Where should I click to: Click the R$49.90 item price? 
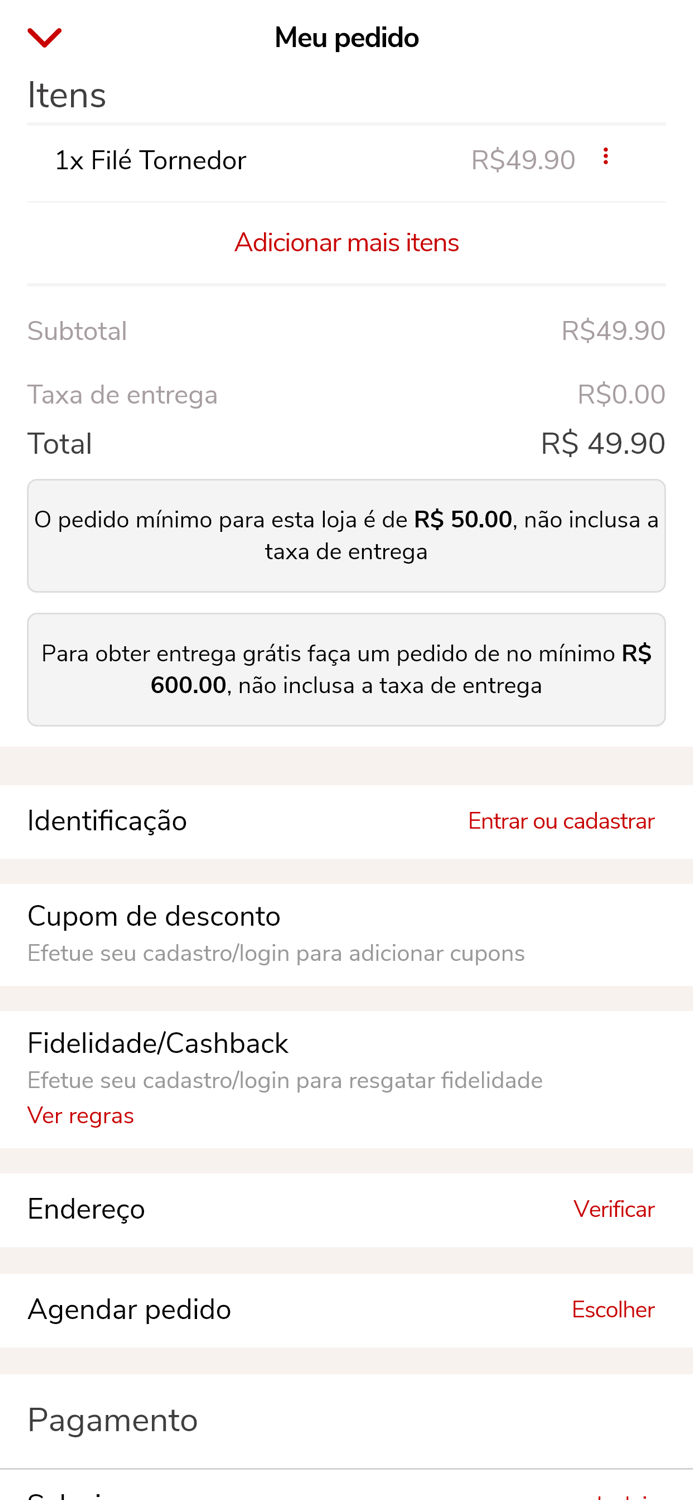pos(522,158)
